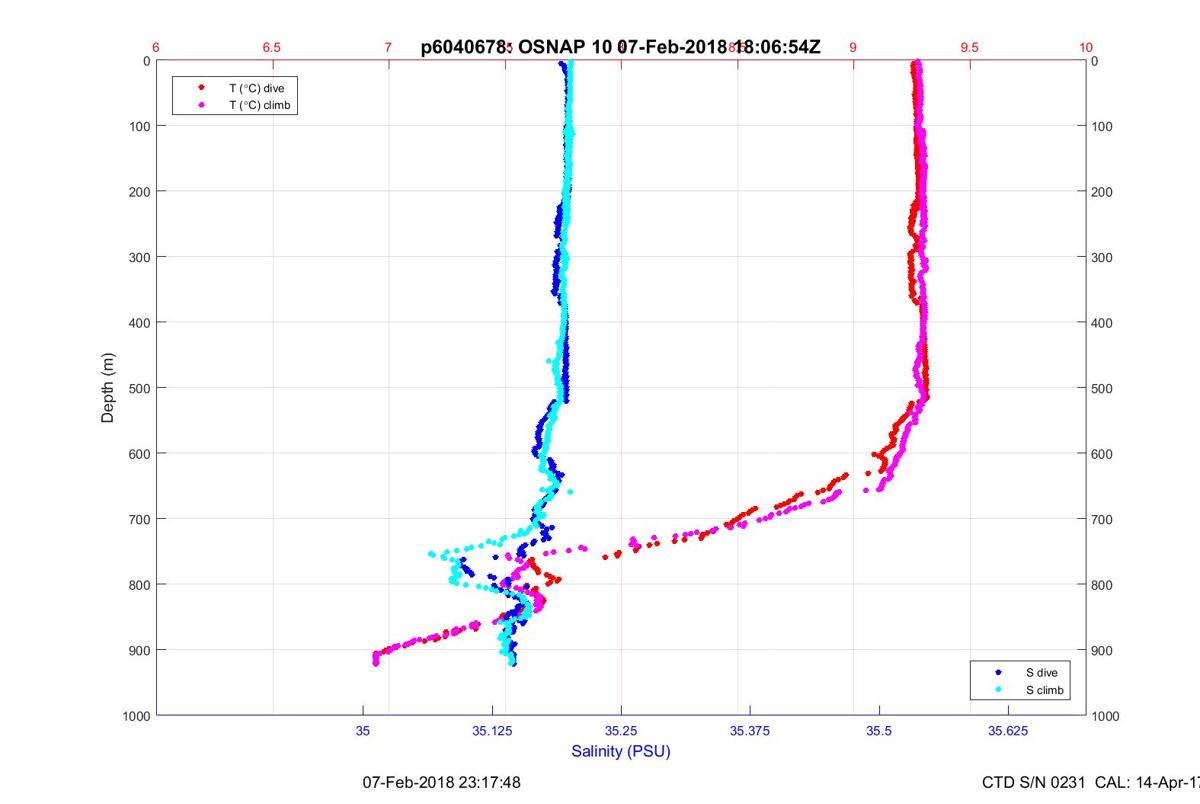Click the salinity tick '35.625'
The image size is (1200, 804).
click(x=1008, y=731)
